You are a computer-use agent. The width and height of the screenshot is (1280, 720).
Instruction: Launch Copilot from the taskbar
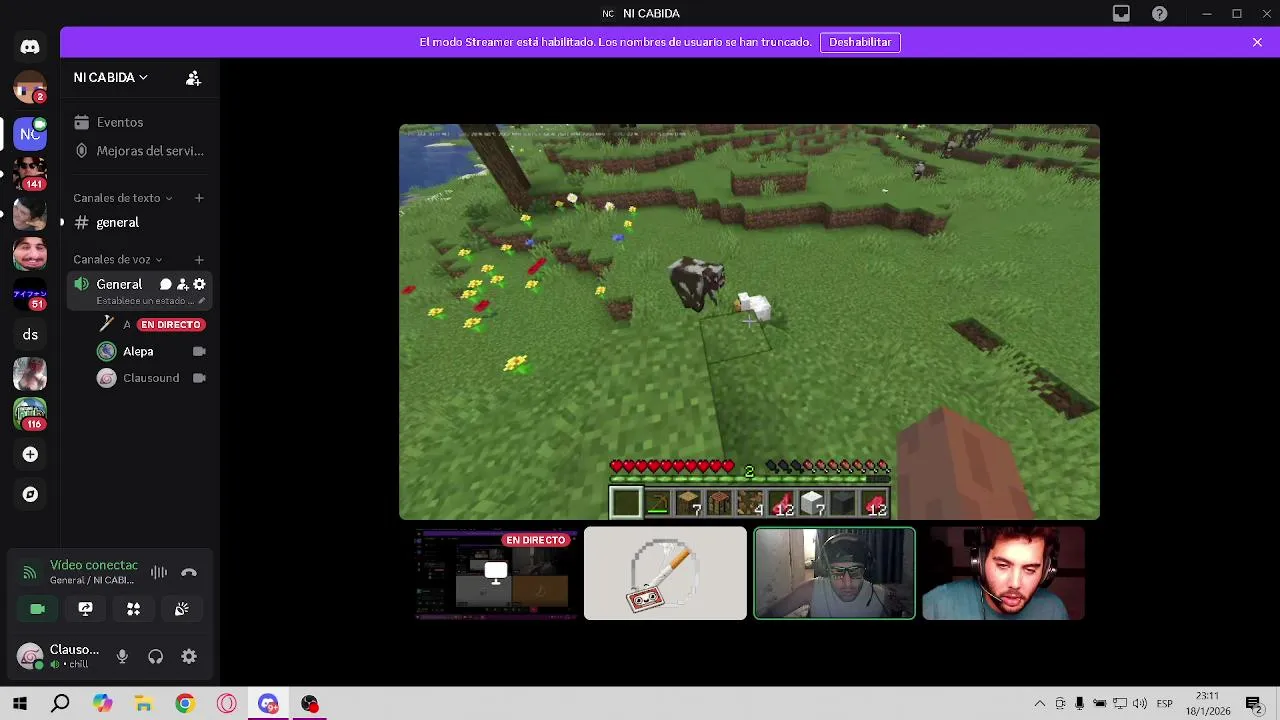[102, 704]
